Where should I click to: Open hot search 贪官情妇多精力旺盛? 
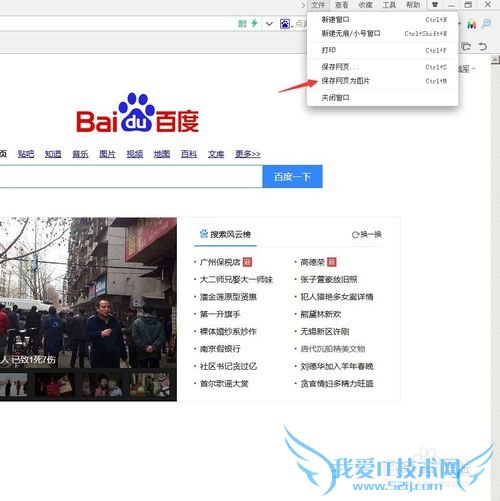coord(337,383)
